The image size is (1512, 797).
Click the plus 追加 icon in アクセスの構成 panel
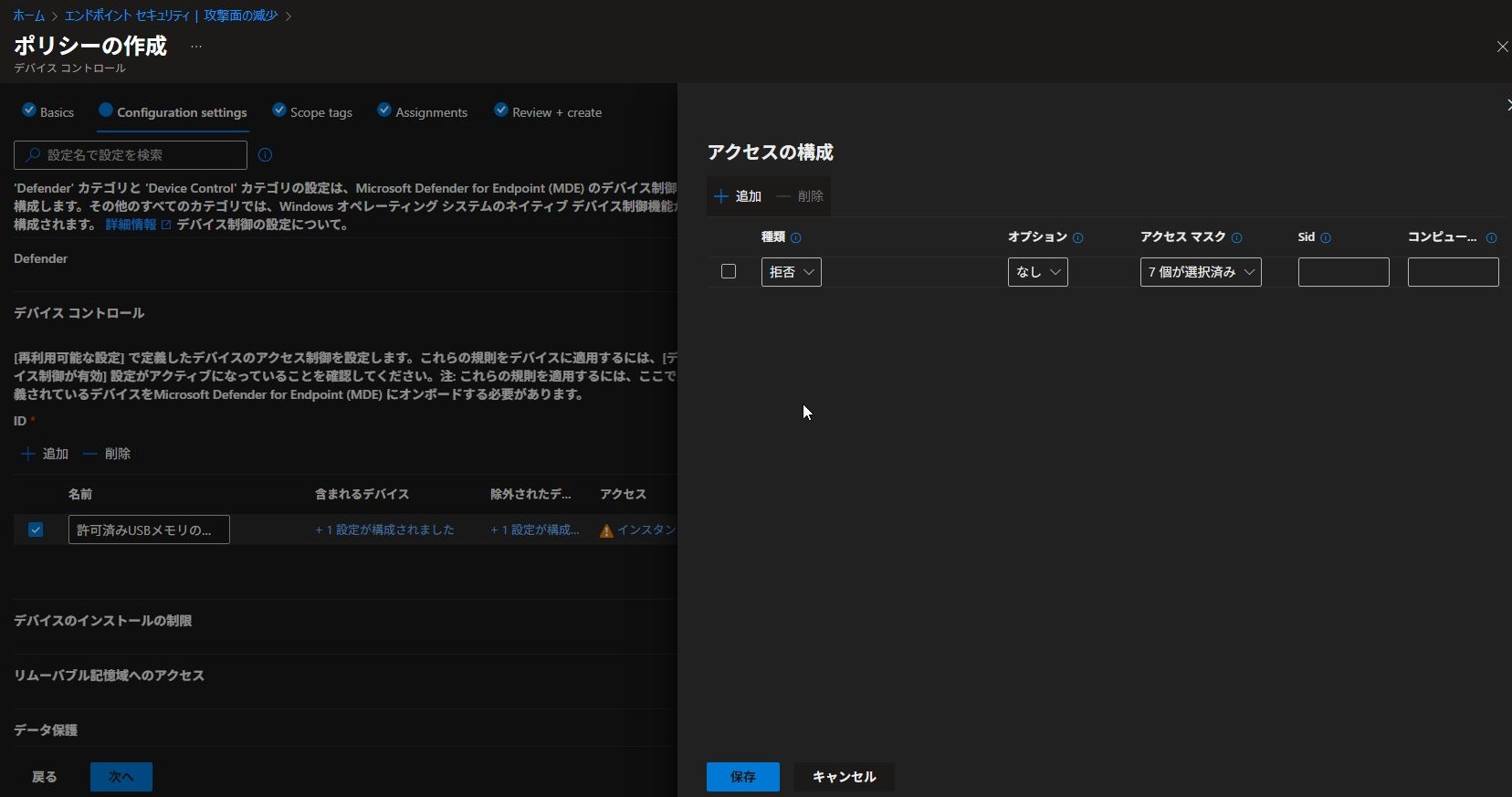pos(721,196)
